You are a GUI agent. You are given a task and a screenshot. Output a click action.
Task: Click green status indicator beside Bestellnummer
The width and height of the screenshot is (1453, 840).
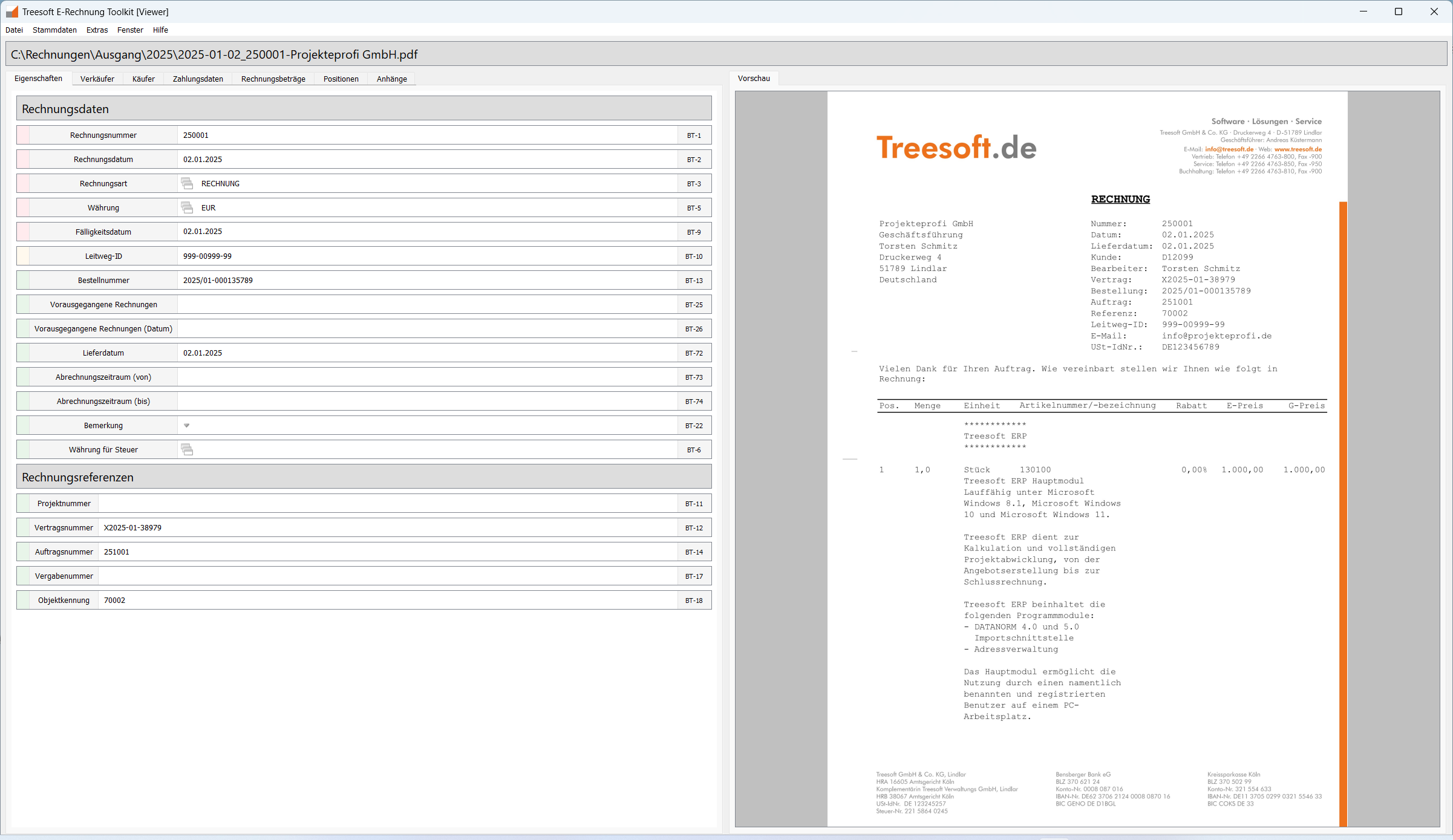point(23,280)
